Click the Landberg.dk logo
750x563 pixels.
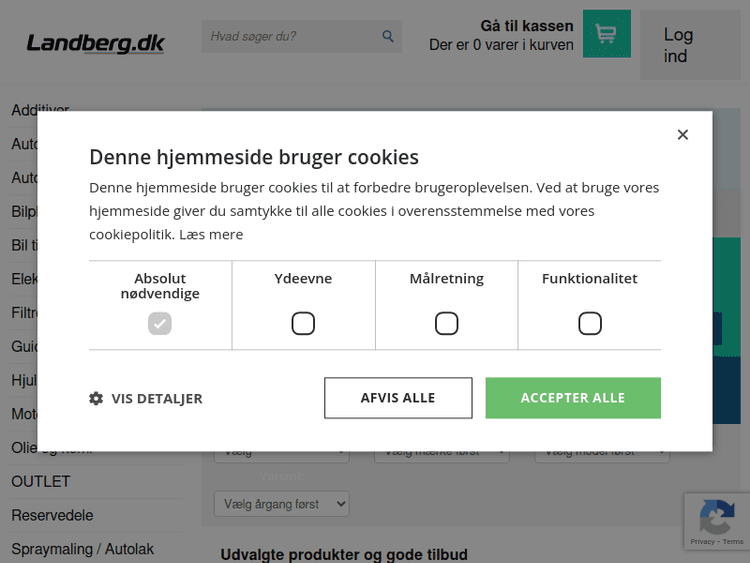pos(95,43)
